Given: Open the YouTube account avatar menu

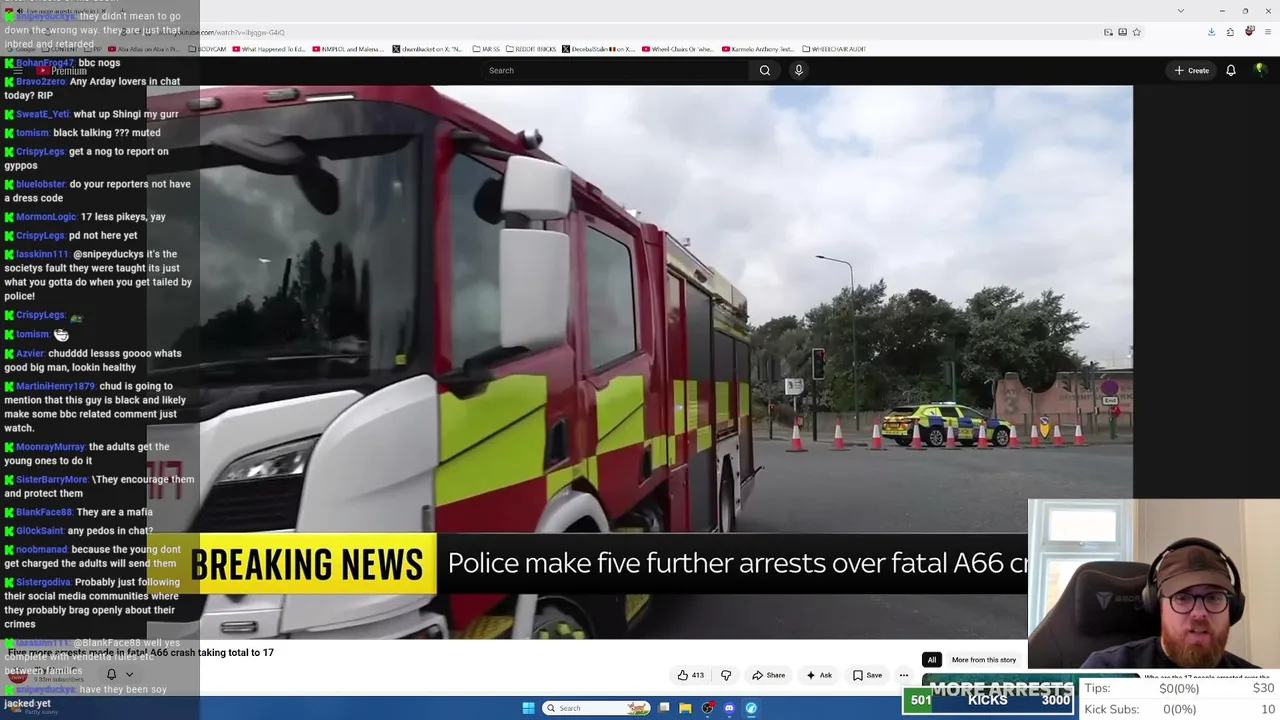Looking at the screenshot, I should [1260, 70].
